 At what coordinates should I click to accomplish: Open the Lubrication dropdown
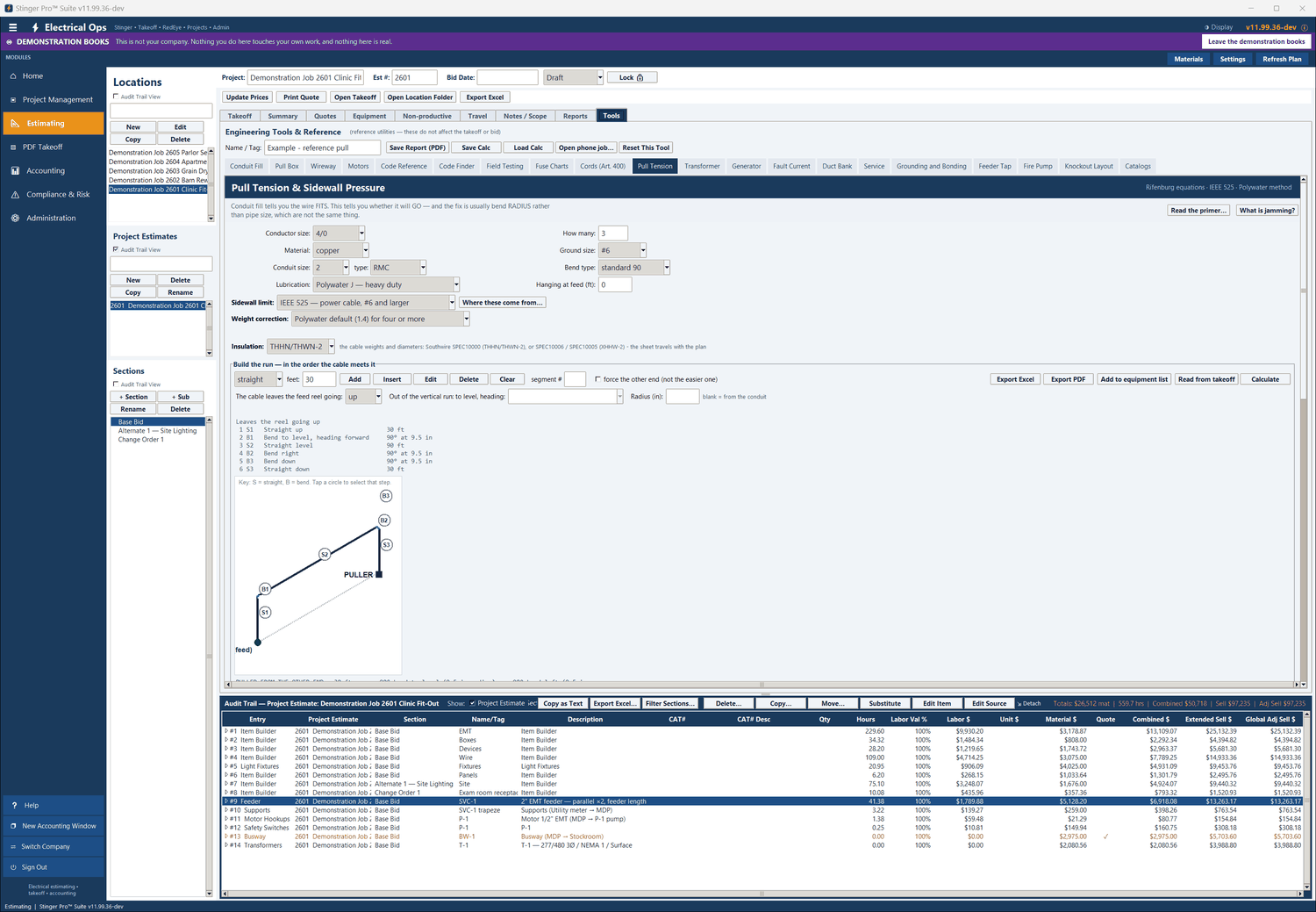386,284
